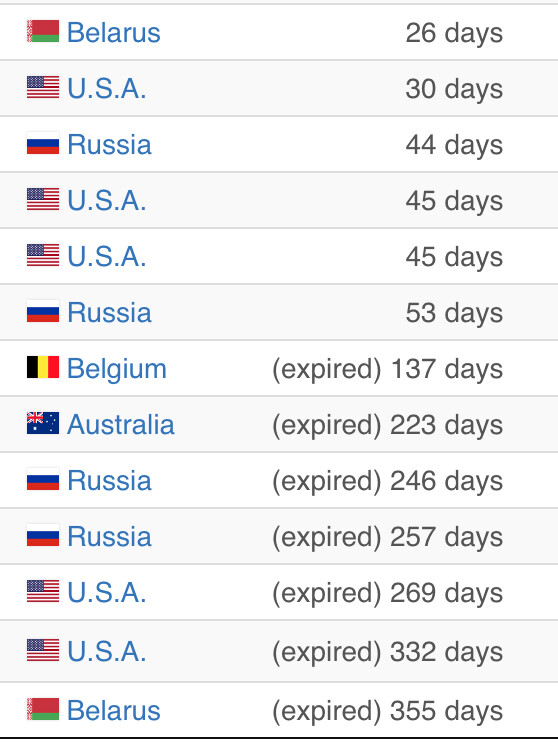Click the Belarus flag in the 26 days row
The width and height of the screenshot is (558, 744).
pyautogui.click(x=43, y=31)
